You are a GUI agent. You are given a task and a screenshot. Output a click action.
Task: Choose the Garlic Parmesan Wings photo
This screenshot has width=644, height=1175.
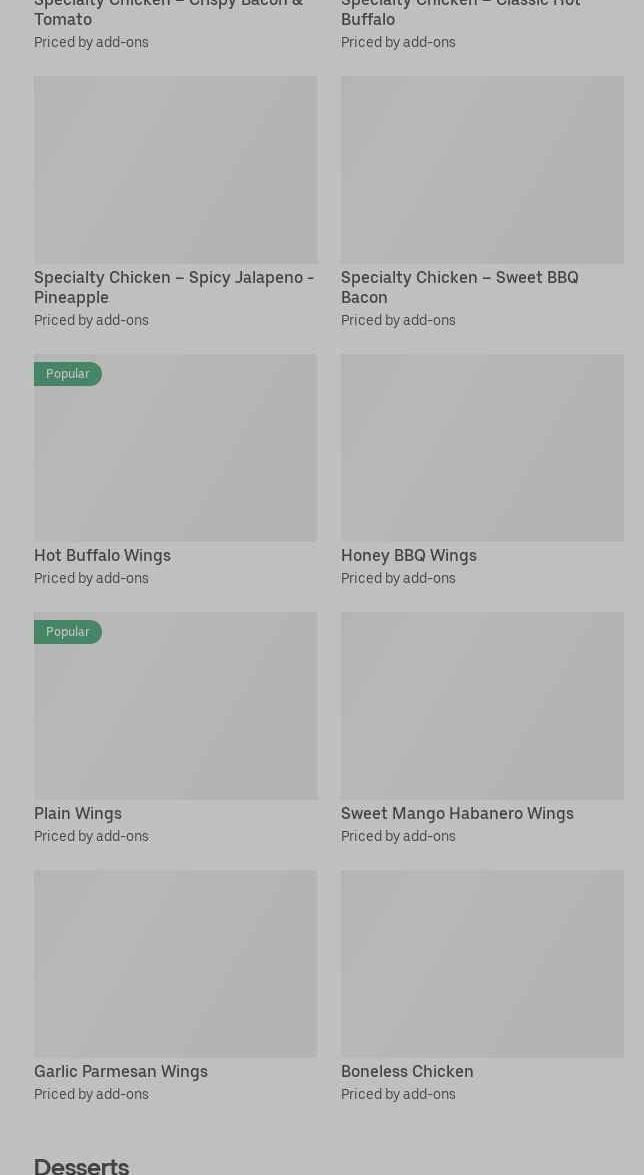point(175,963)
